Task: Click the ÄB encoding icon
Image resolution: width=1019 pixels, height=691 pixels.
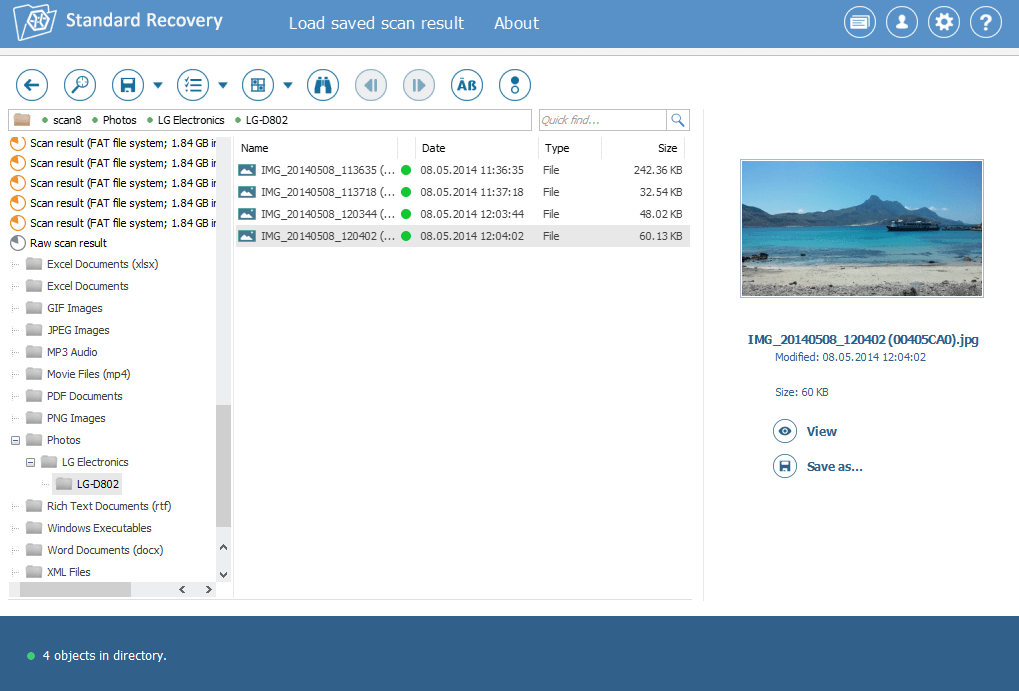Action: [x=467, y=85]
